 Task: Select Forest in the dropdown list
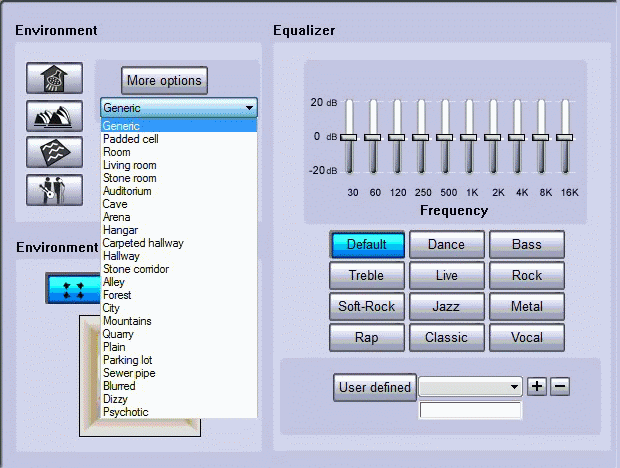(179, 295)
